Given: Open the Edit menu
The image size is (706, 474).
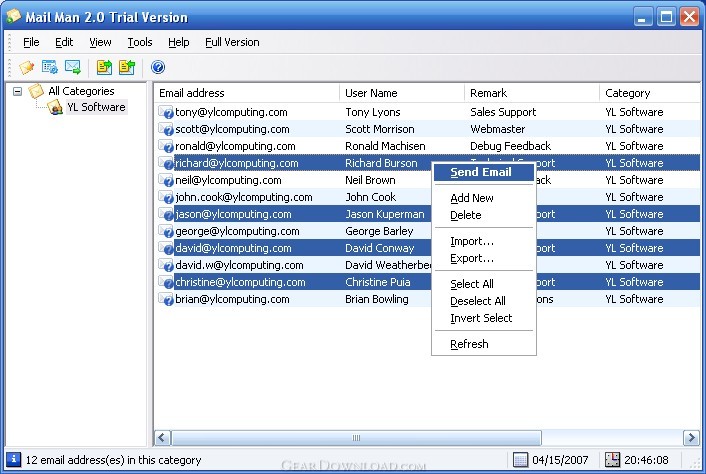Looking at the screenshot, I should (64, 42).
